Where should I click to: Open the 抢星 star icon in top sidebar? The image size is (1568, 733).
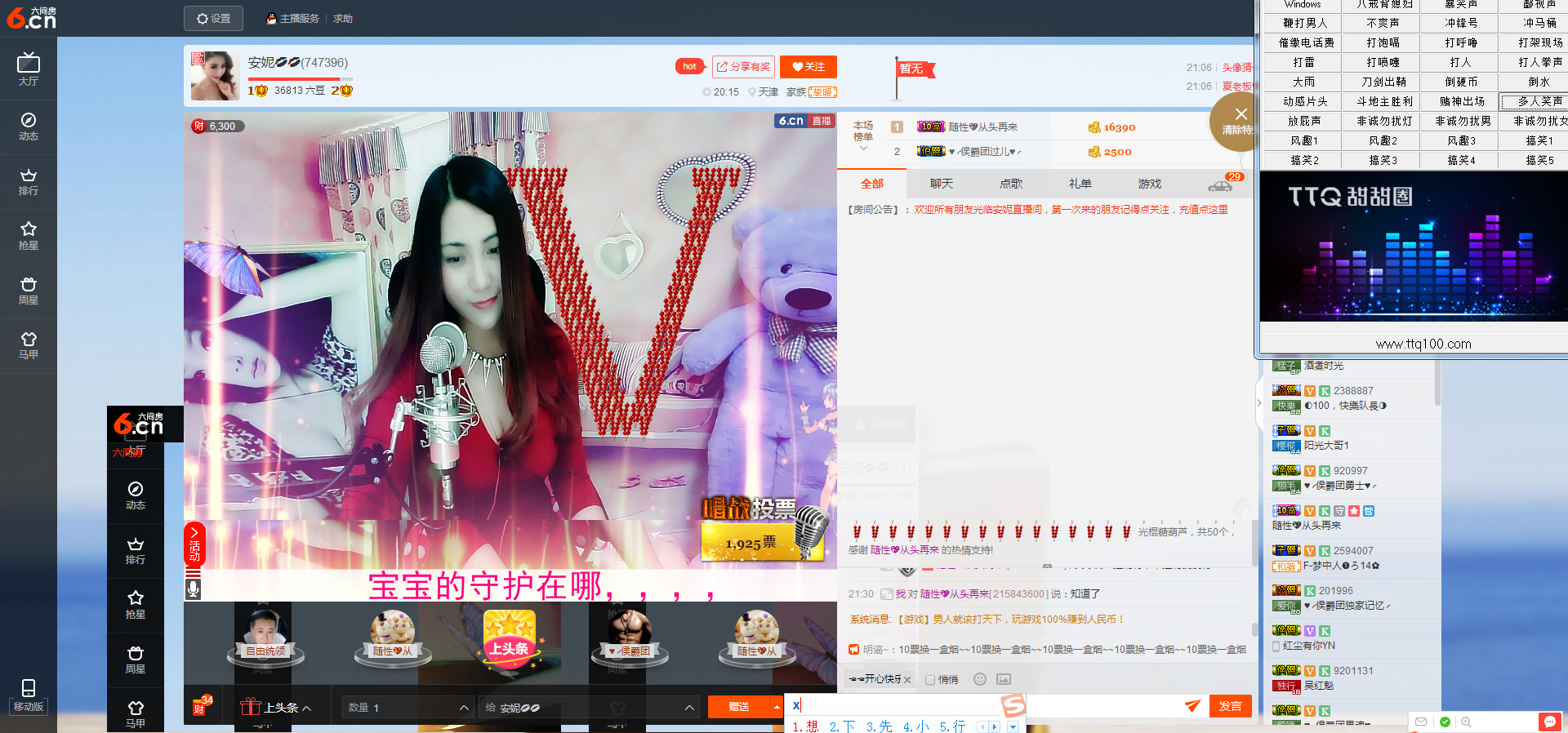coord(29,236)
